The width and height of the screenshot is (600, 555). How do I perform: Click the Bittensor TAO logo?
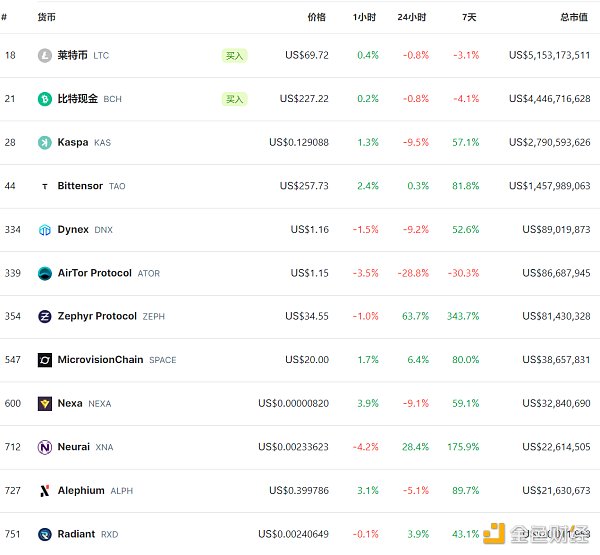44,186
